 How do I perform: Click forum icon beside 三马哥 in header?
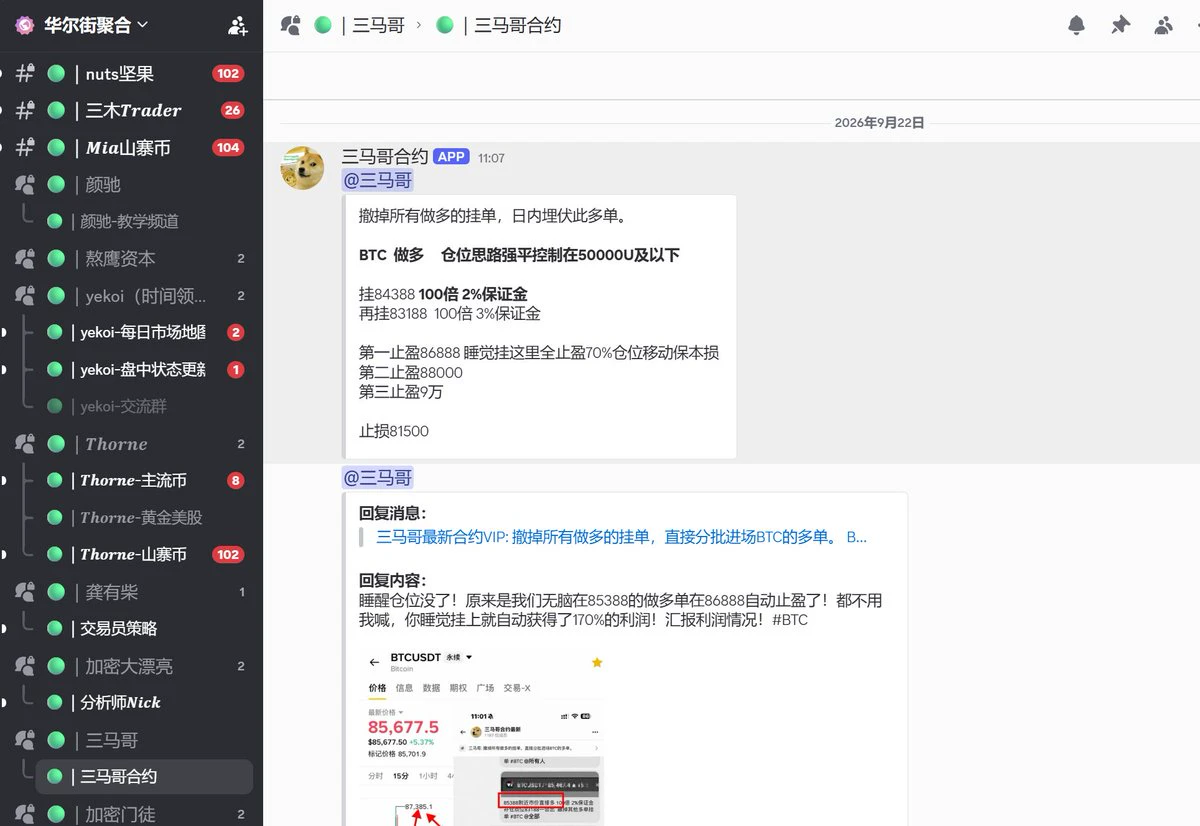[x=291, y=25]
